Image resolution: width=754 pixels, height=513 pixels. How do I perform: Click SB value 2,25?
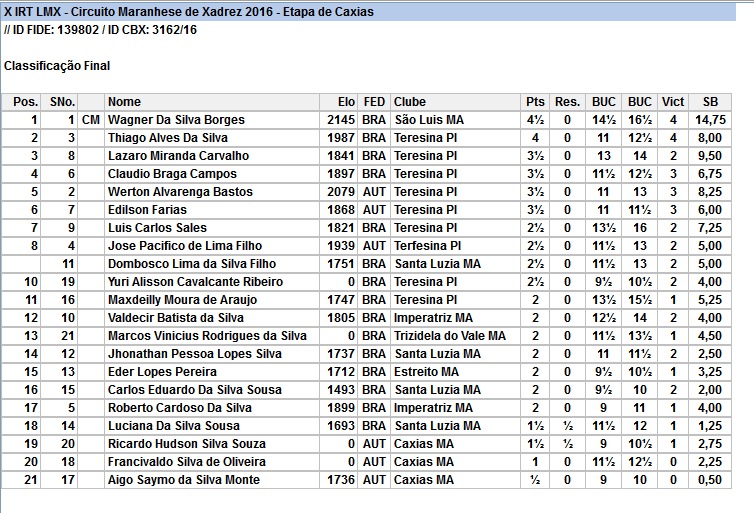click(710, 462)
